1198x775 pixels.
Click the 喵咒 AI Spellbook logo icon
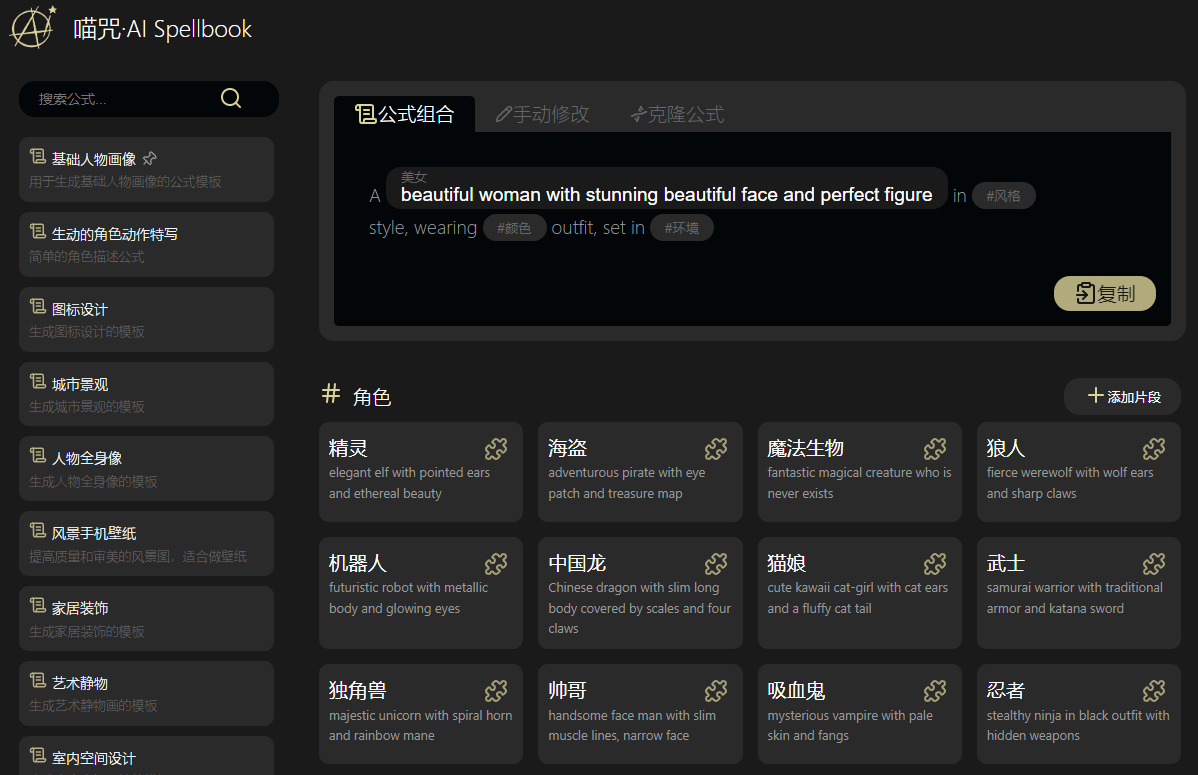coord(33,28)
